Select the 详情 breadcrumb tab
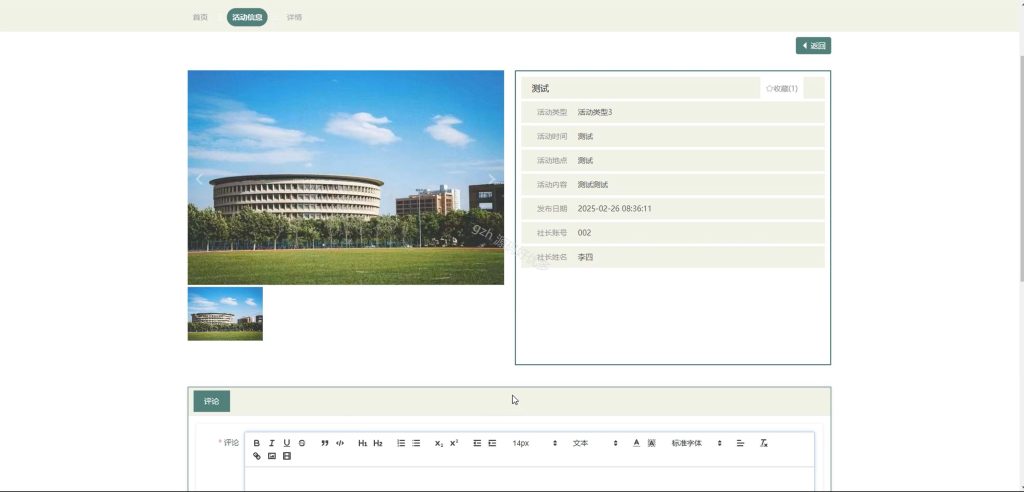Screen dimensions: 1024x492 [294, 18]
